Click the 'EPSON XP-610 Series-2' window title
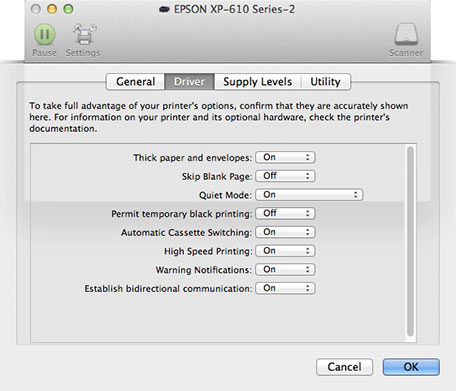 [x=234, y=9]
